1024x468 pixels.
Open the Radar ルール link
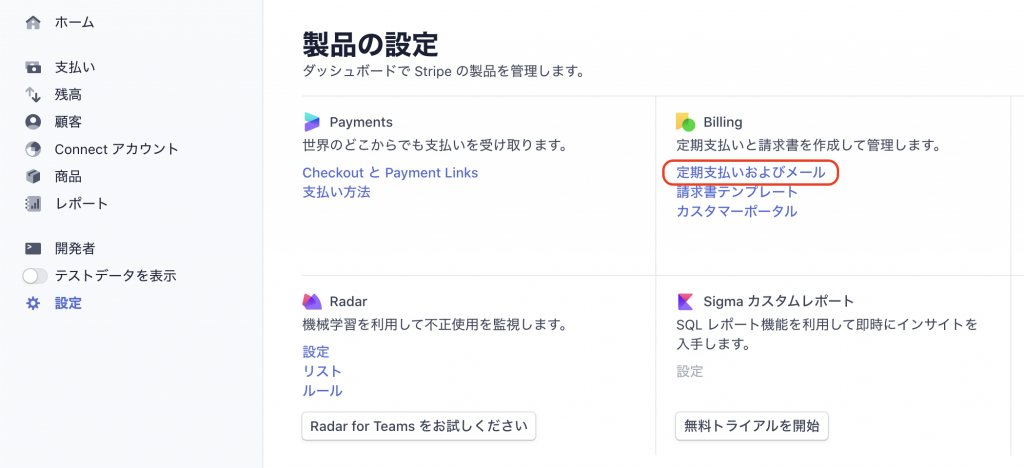(323, 390)
